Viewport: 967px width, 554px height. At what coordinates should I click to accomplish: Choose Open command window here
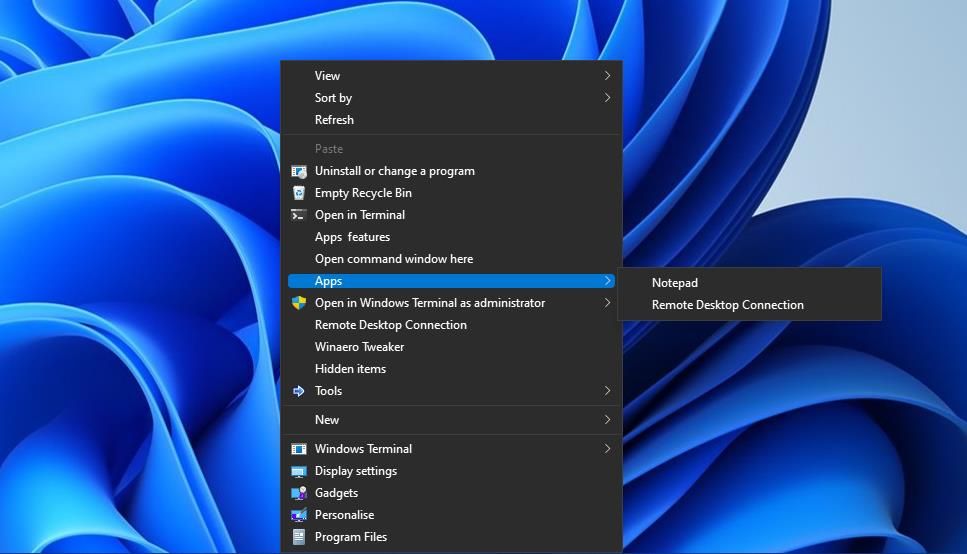[x=393, y=259]
